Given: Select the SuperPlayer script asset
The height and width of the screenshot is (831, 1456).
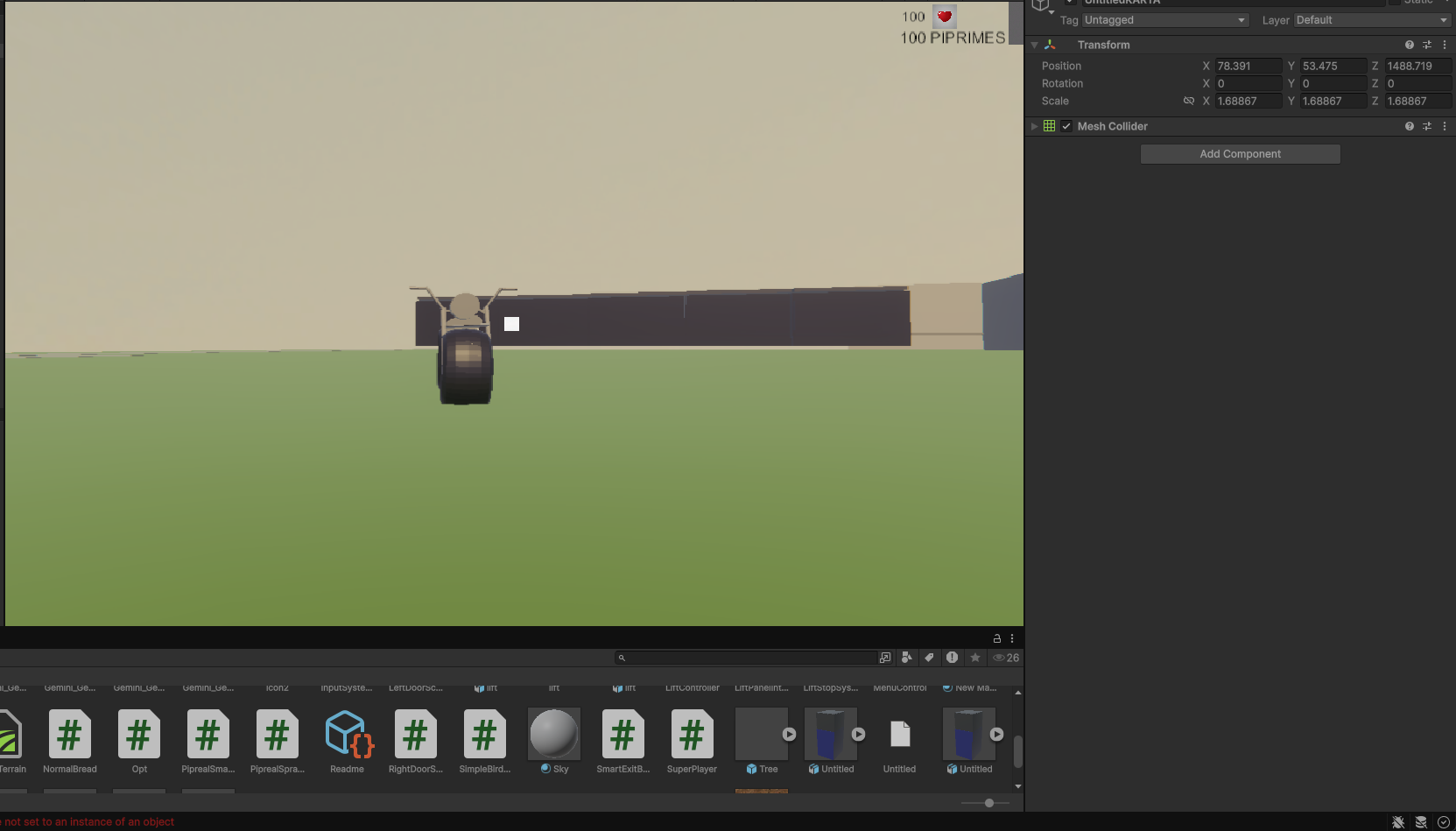Looking at the screenshot, I should [692, 742].
